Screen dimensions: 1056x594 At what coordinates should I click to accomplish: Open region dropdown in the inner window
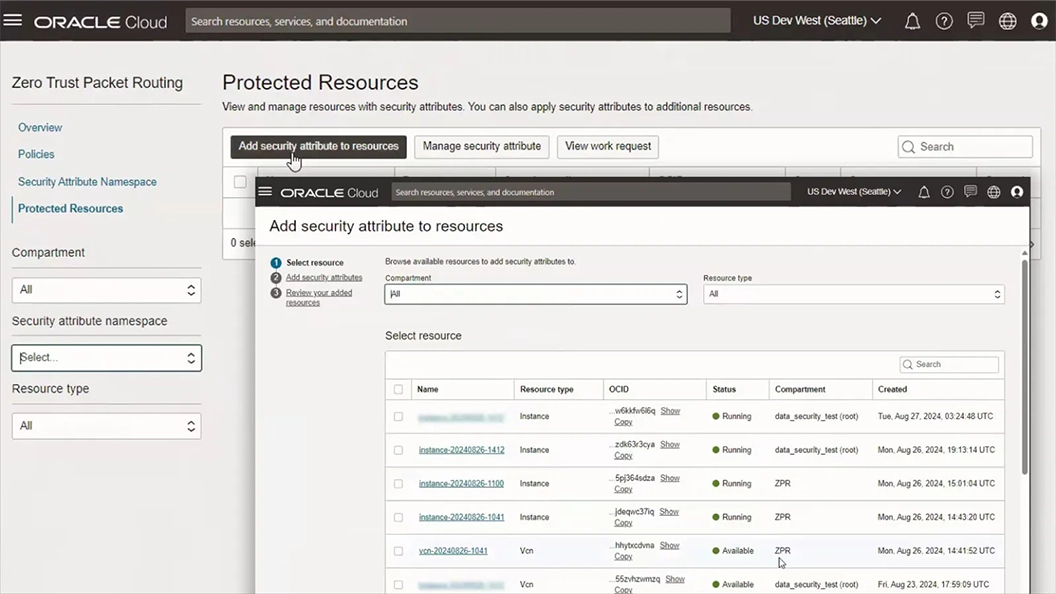coord(854,192)
